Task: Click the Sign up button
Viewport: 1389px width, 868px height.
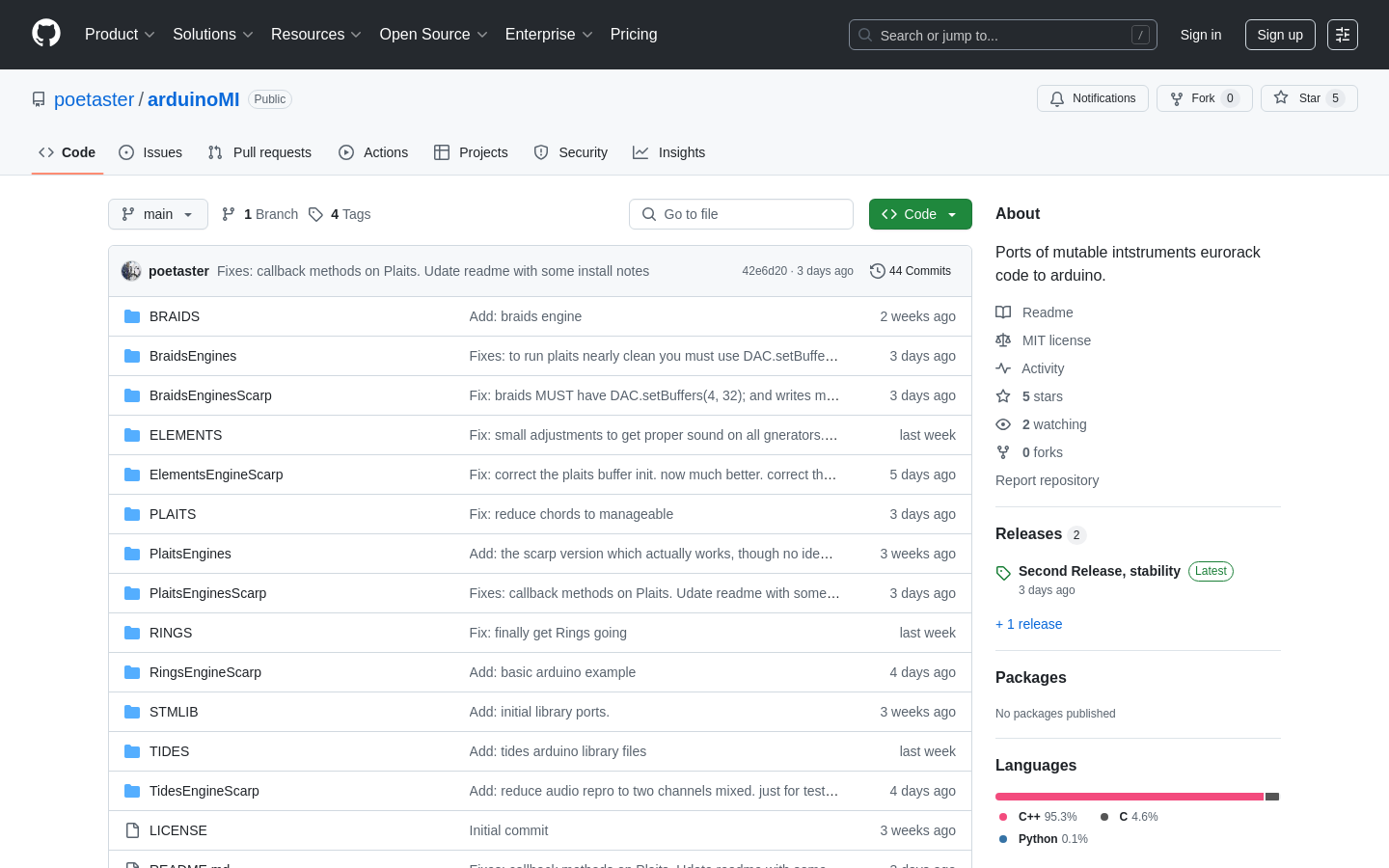Action: [1280, 35]
